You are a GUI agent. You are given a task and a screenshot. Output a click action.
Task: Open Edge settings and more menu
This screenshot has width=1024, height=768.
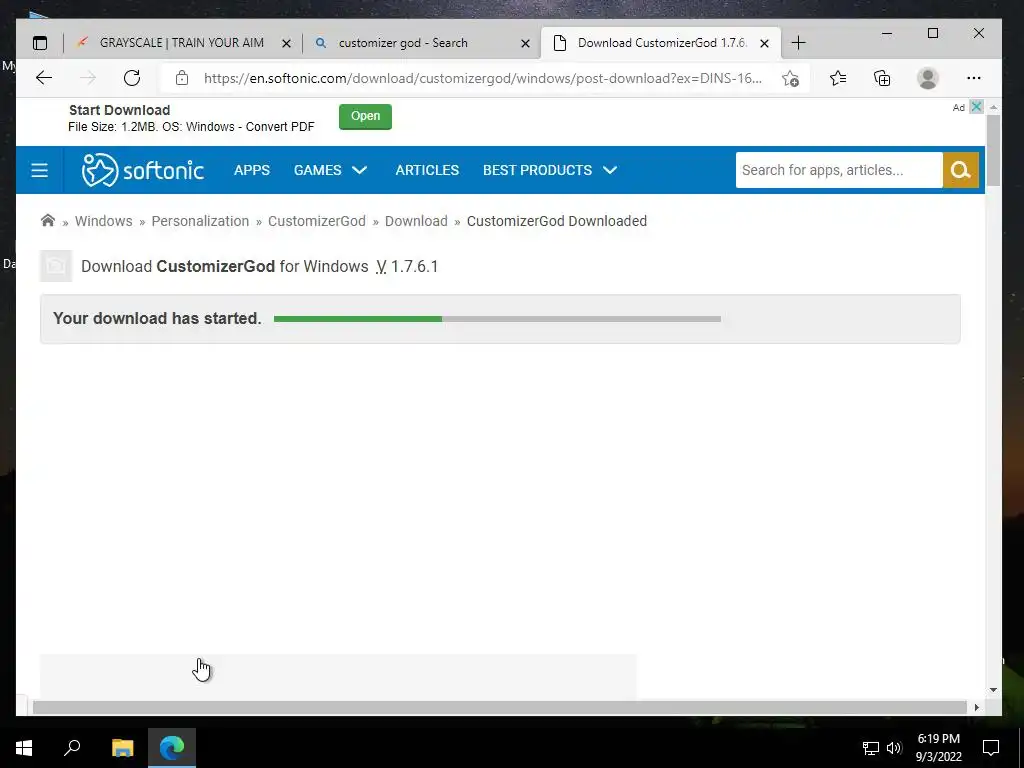[x=974, y=78]
